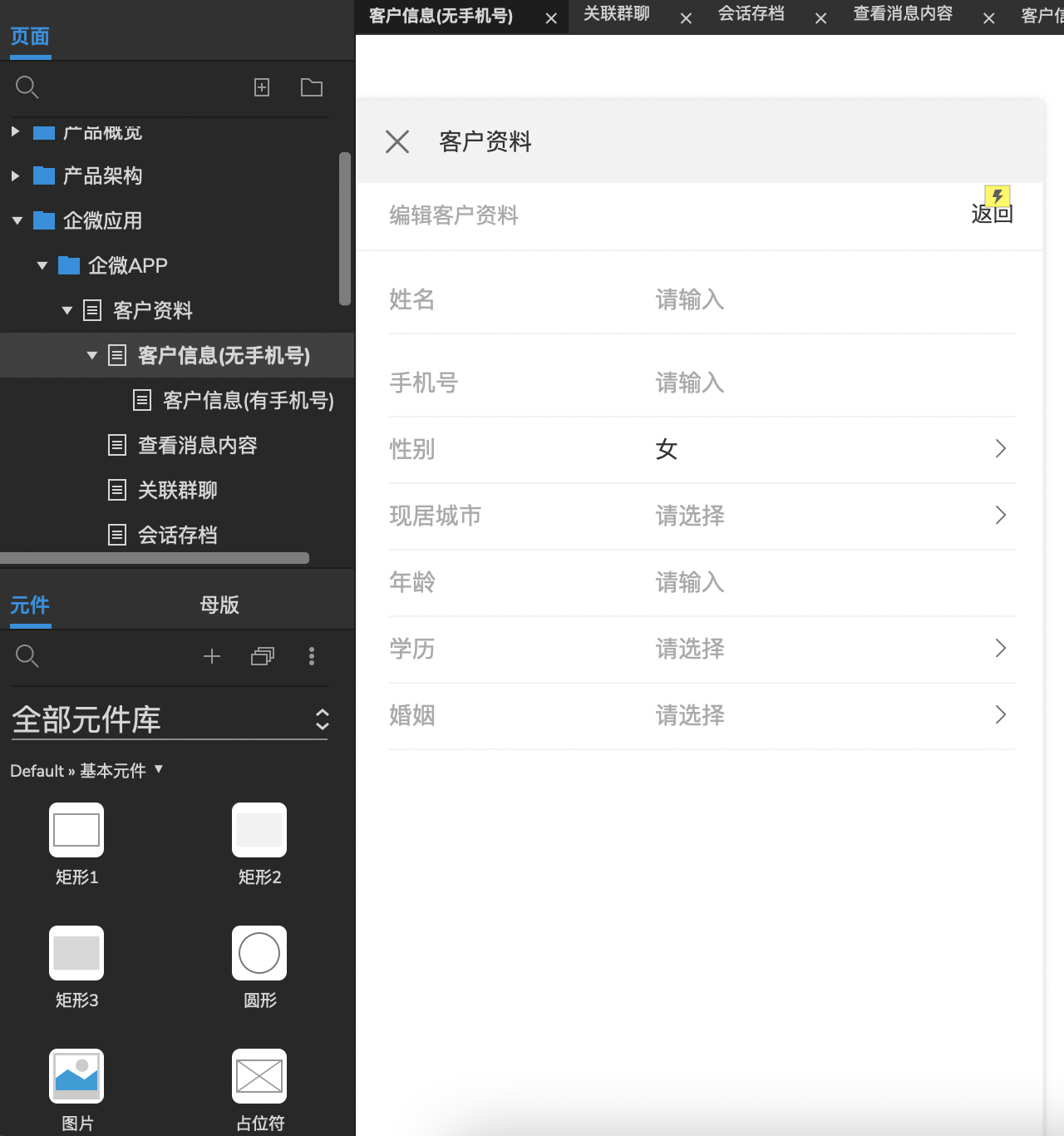Click the 现居城市 请选择 placeholder
The height and width of the screenshot is (1136, 1064).
pos(690,516)
